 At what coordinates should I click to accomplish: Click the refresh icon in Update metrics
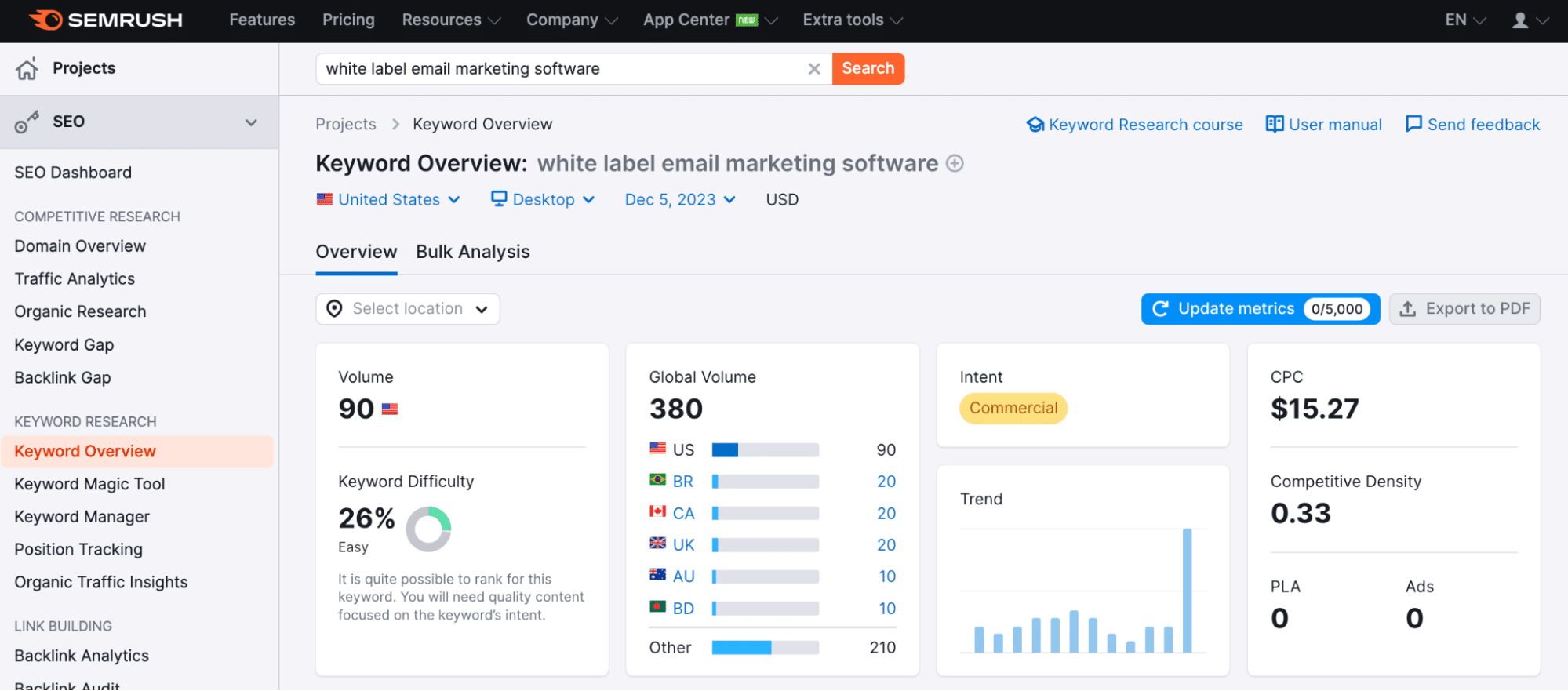point(1161,309)
